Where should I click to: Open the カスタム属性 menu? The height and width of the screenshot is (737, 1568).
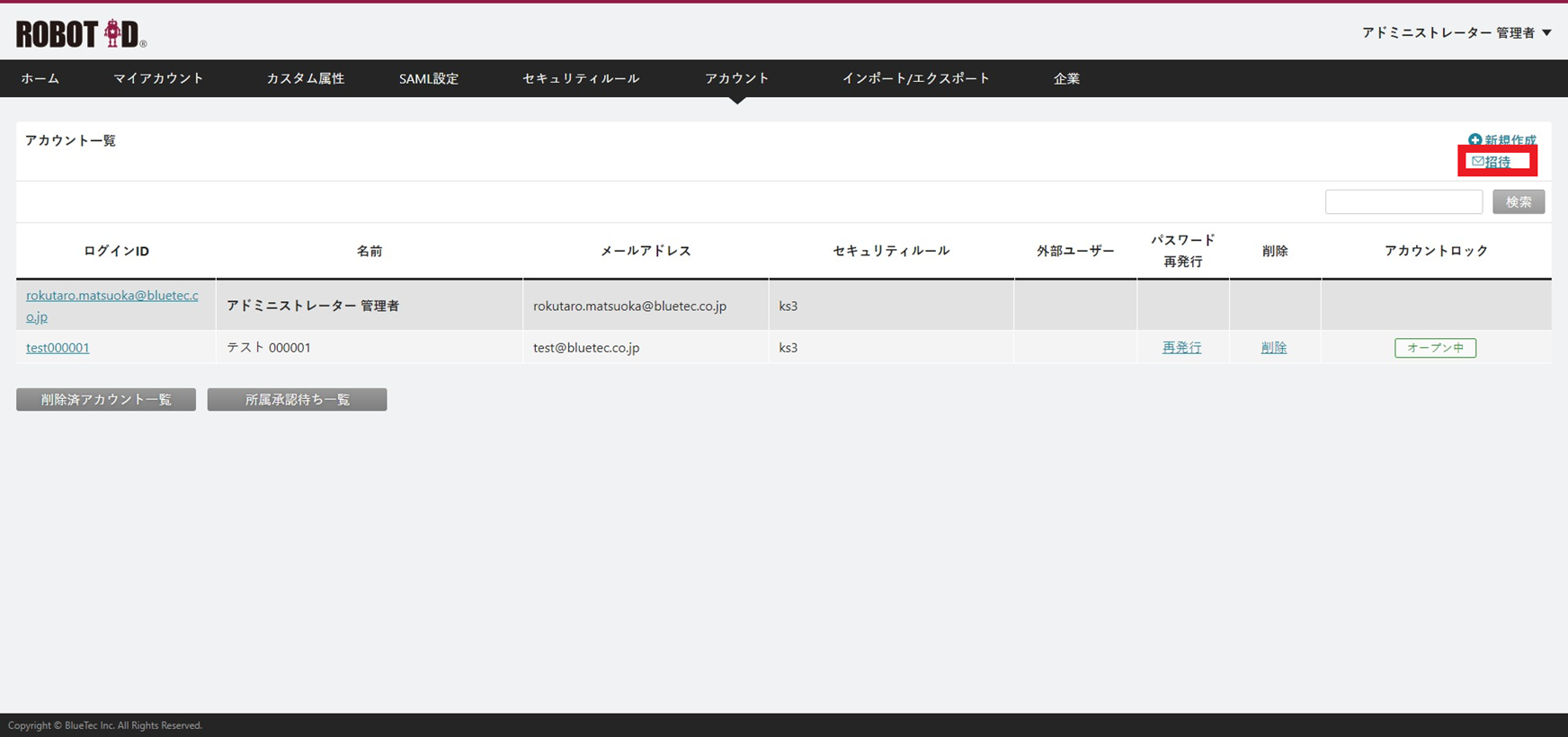pyautogui.click(x=306, y=79)
